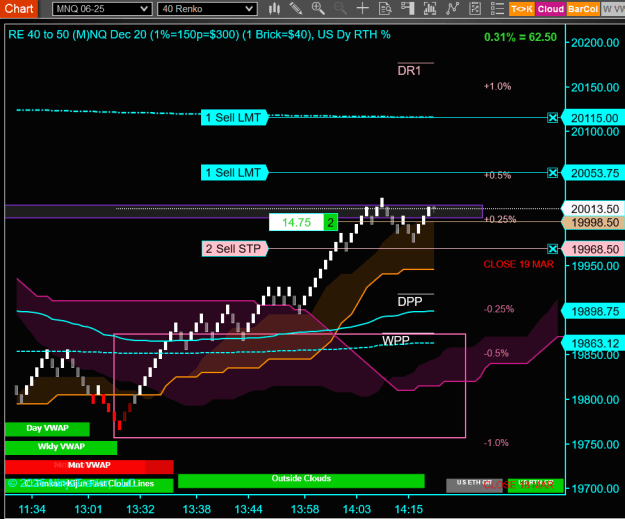The image size is (625, 519).
Task: Click the greyed zoom out magnifier icon
Action: (340, 8)
